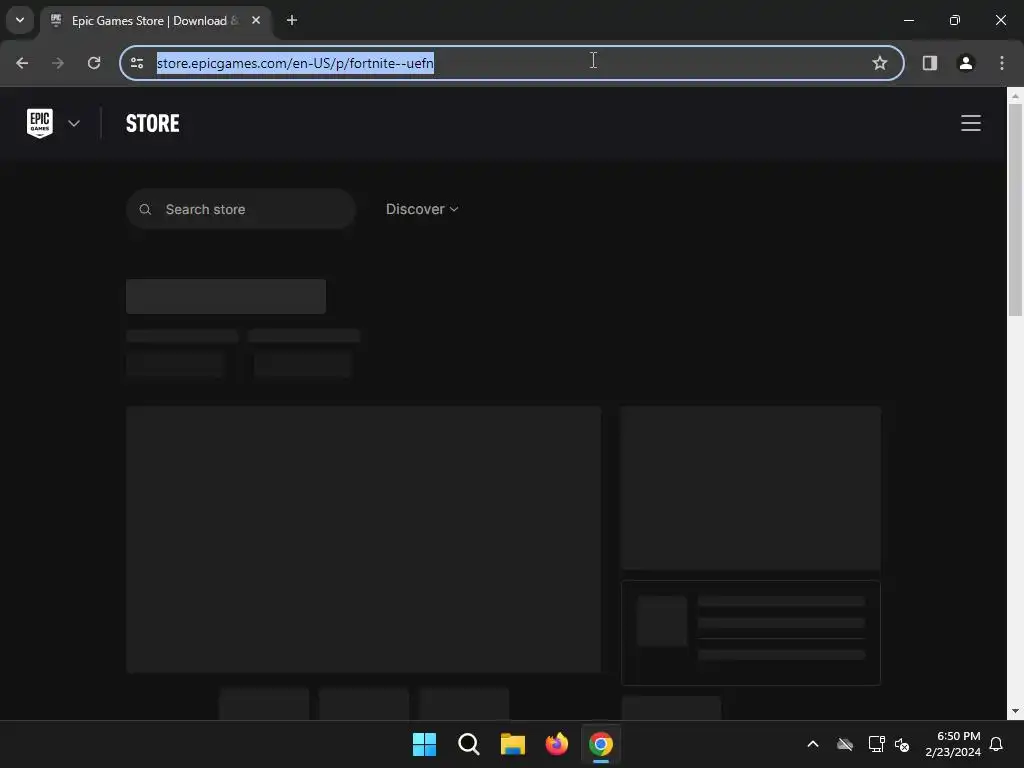Open the tab search dropdown arrow
Image resolution: width=1024 pixels, height=768 pixels.
coord(20,20)
